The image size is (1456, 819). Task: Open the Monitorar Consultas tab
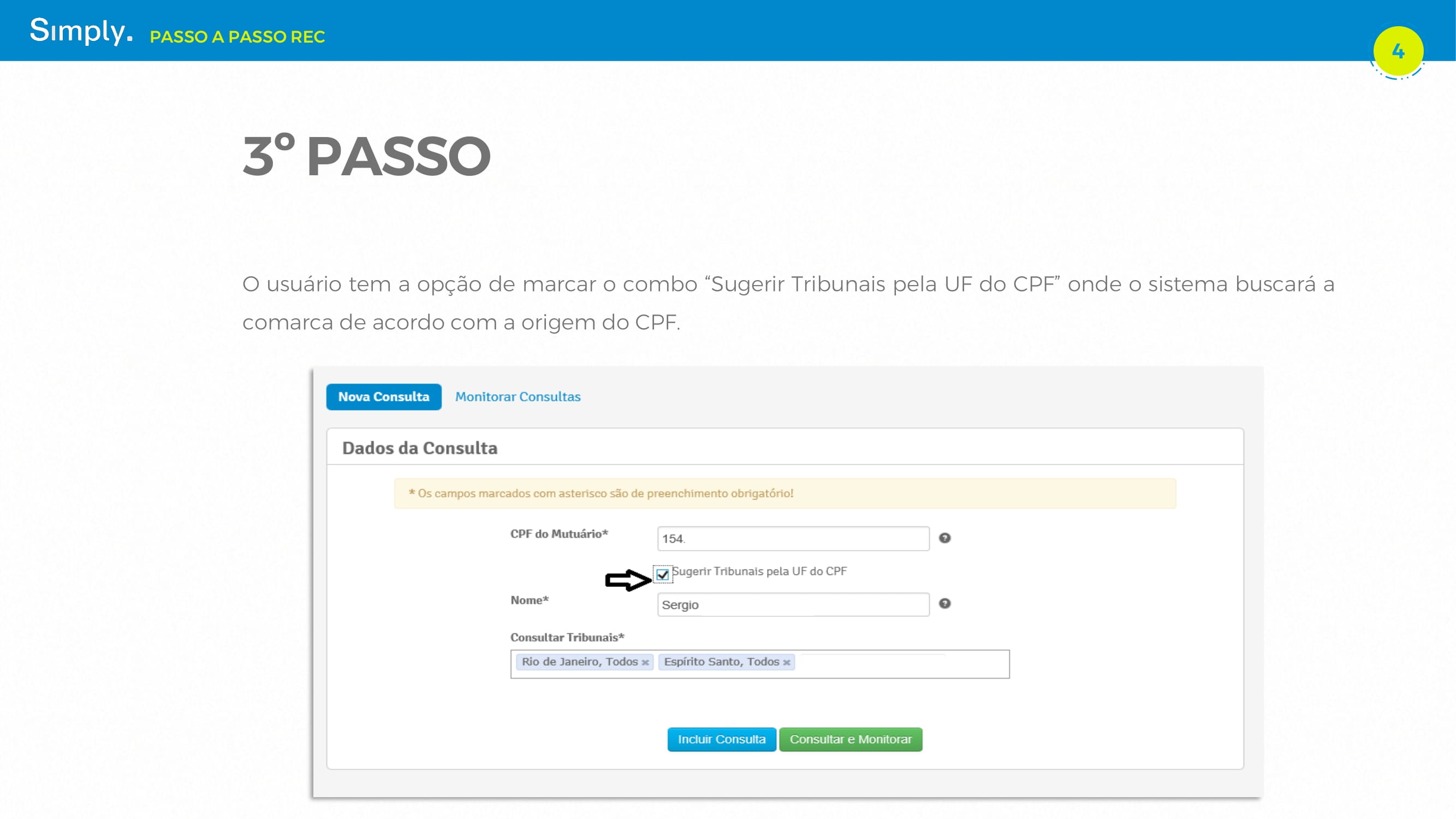pos(518,397)
